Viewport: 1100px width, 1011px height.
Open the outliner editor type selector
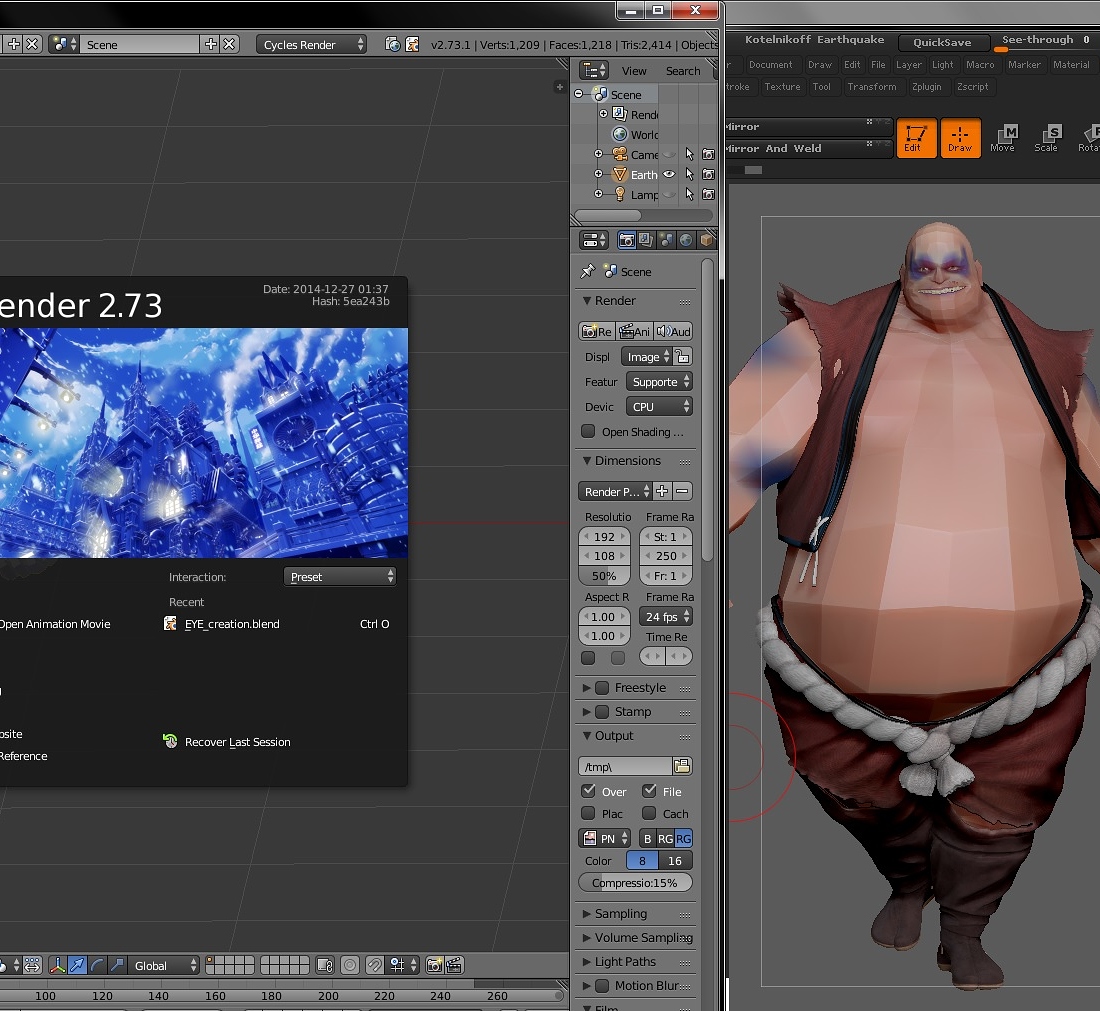click(594, 70)
